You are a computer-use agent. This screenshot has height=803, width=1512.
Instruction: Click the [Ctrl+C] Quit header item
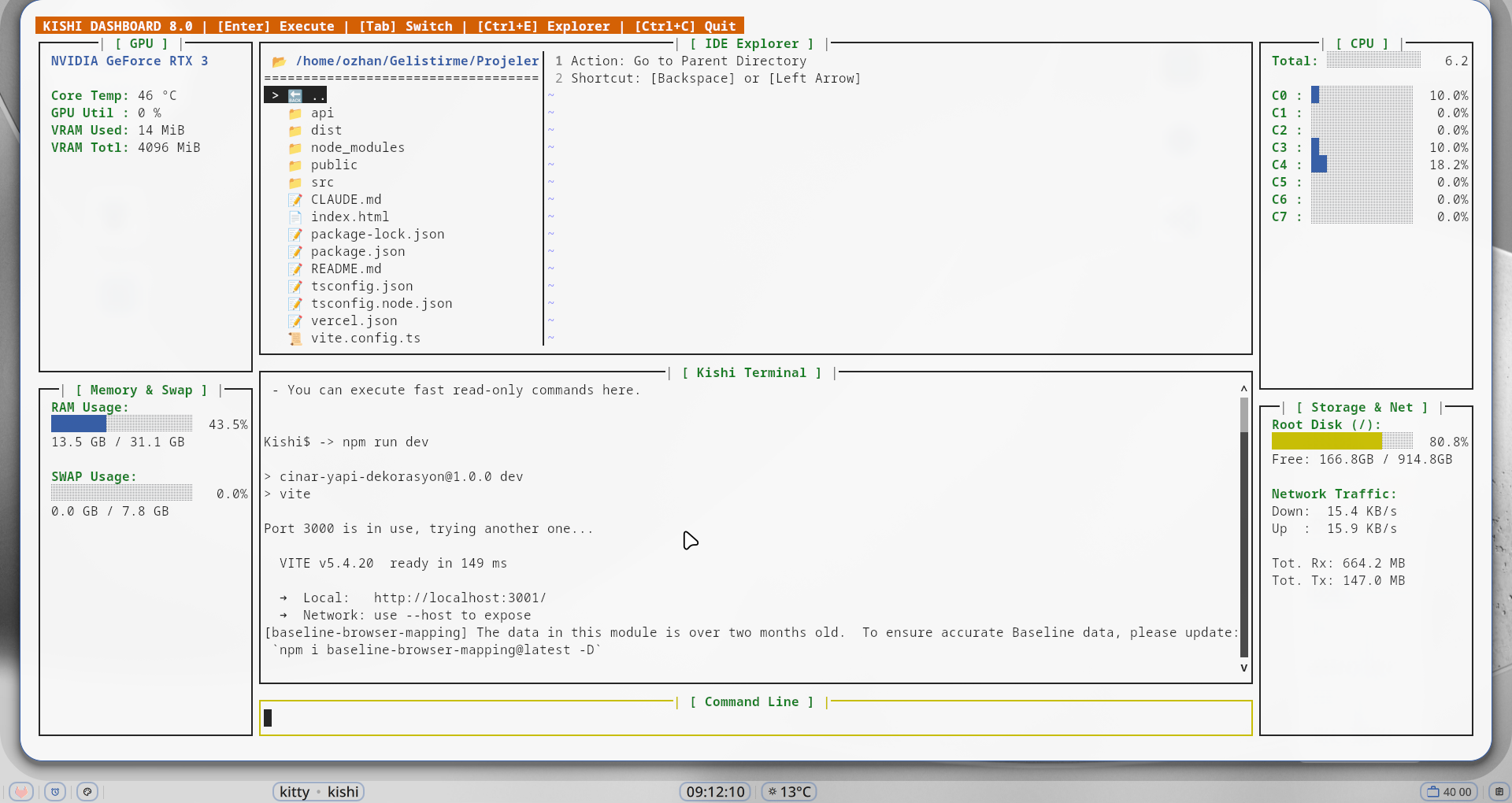pyautogui.click(x=685, y=26)
